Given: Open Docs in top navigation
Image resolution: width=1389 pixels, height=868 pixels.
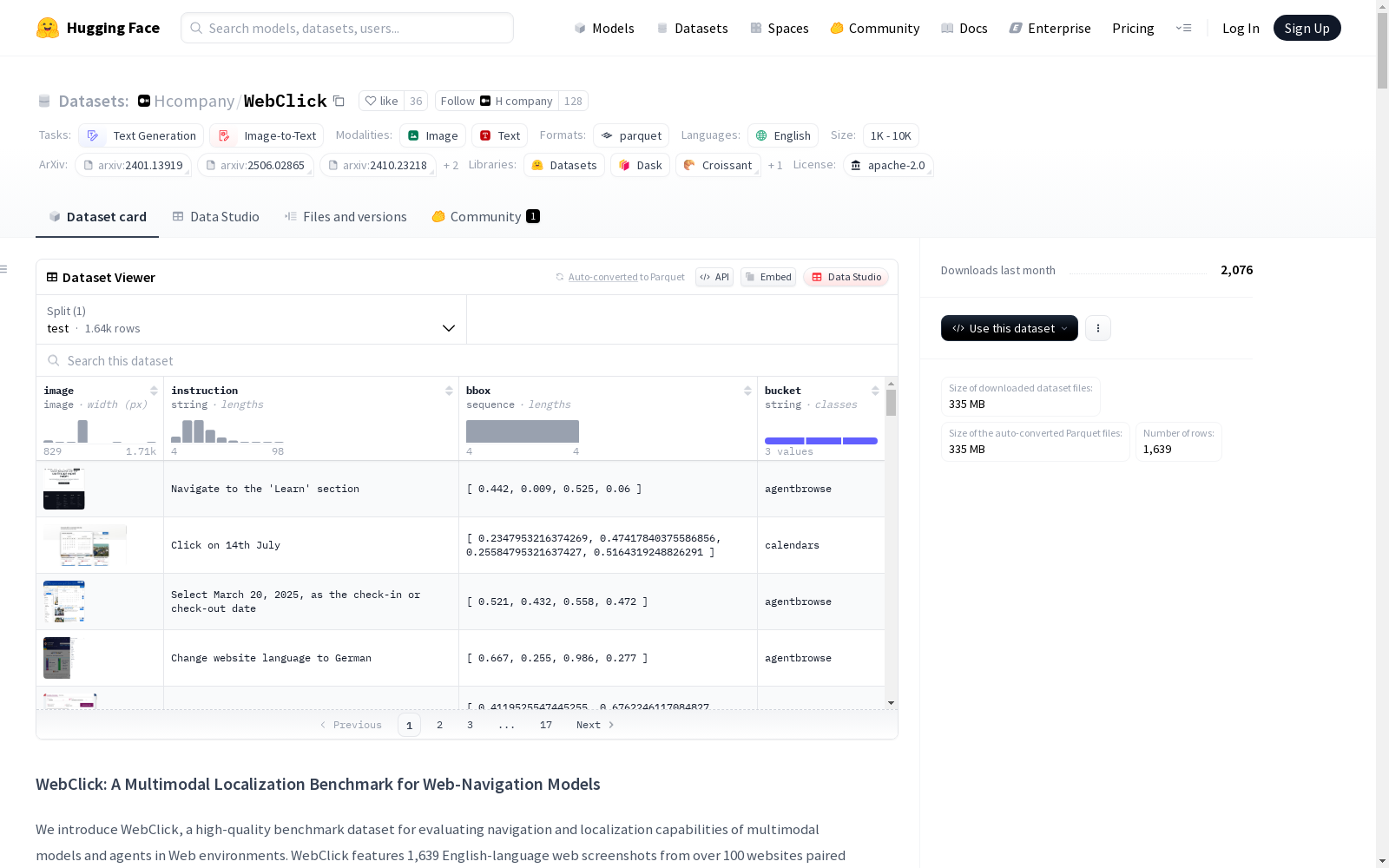Looking at the screenshot, I should click(964, 28).
